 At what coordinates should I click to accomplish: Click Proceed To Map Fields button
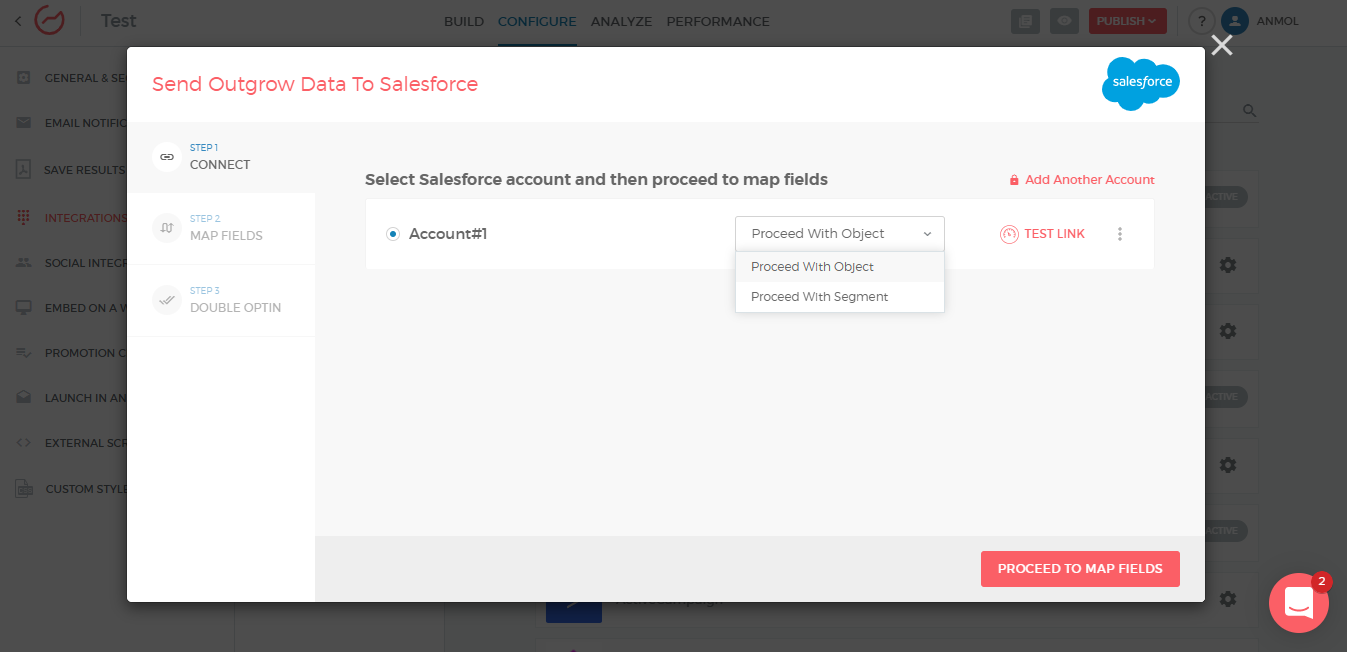(1080, 569)
